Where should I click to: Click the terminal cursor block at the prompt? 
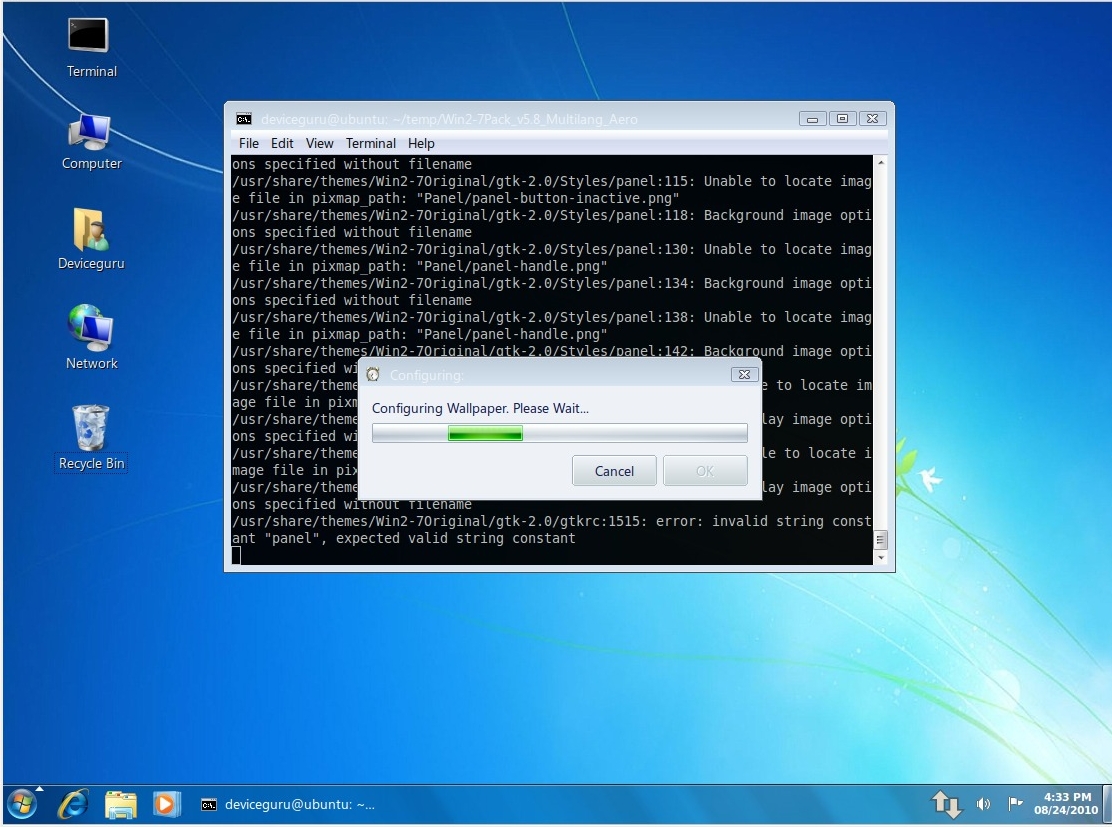point(236,555)
